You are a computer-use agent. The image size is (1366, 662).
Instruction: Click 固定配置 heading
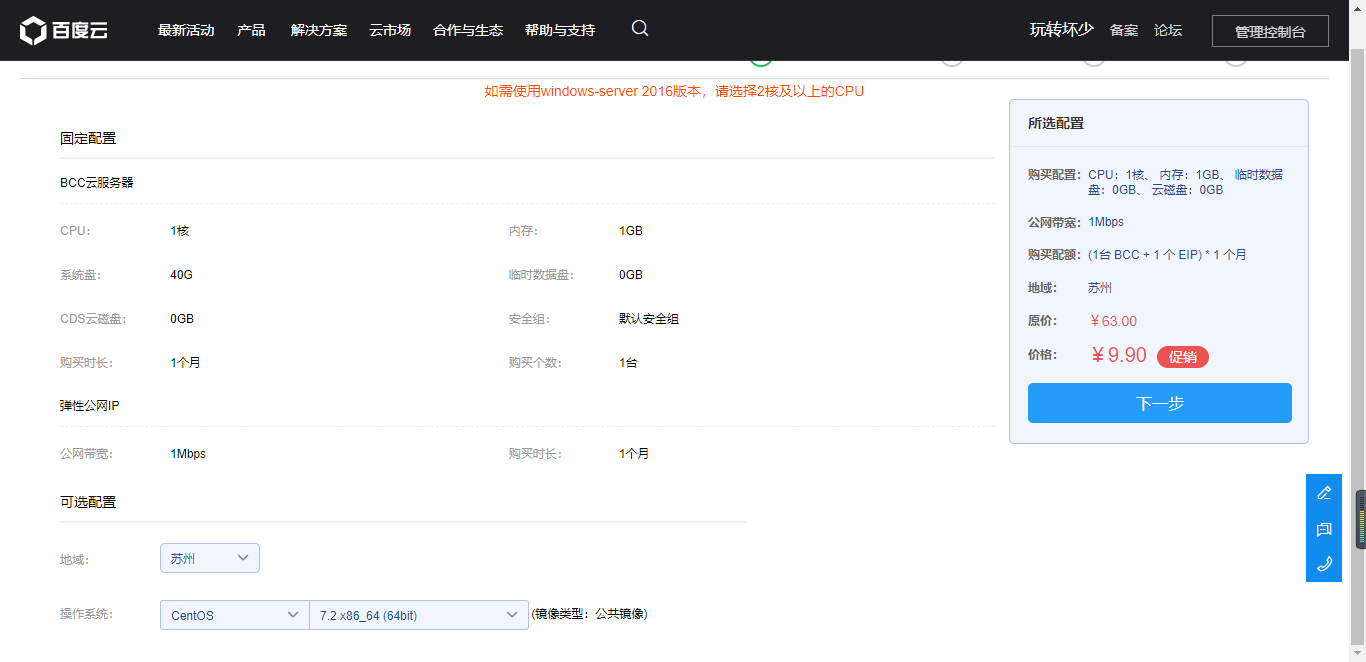pyautogui.click(x=88, y=138)
